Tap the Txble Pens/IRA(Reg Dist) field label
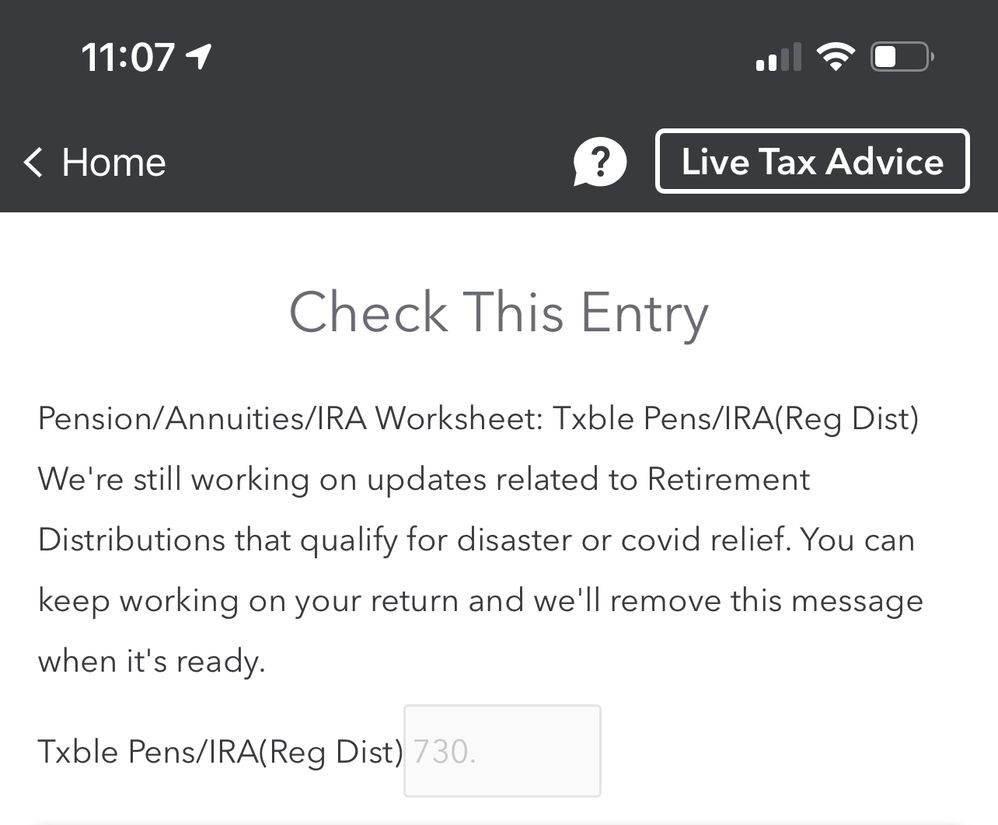The height and width of the screenshot is (825, 998). [x=219, y=751]
